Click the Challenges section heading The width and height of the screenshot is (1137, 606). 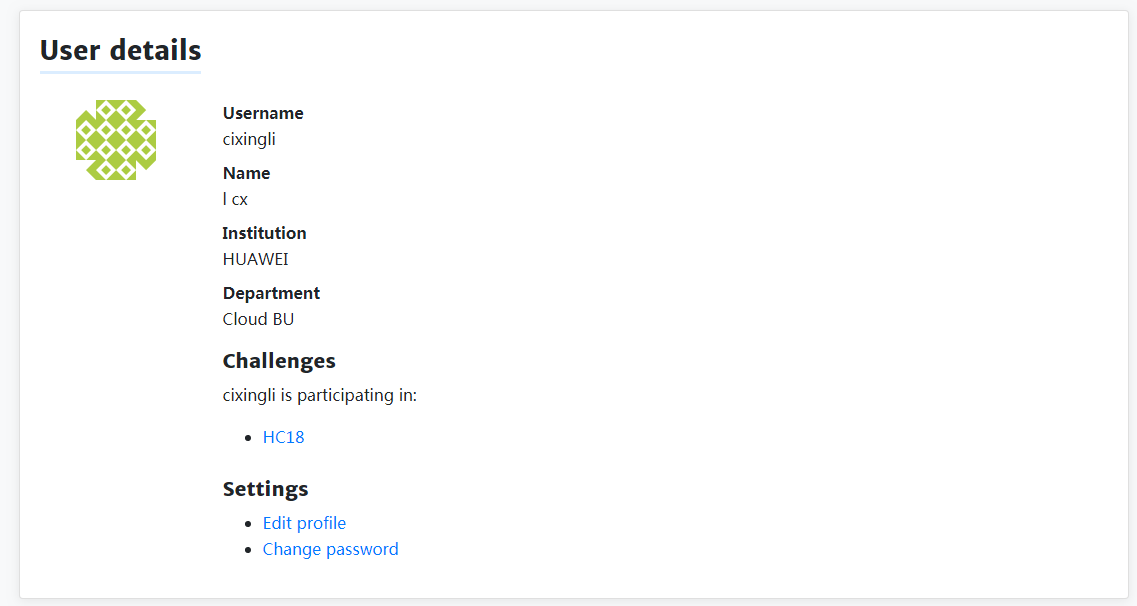coord(279,361)
